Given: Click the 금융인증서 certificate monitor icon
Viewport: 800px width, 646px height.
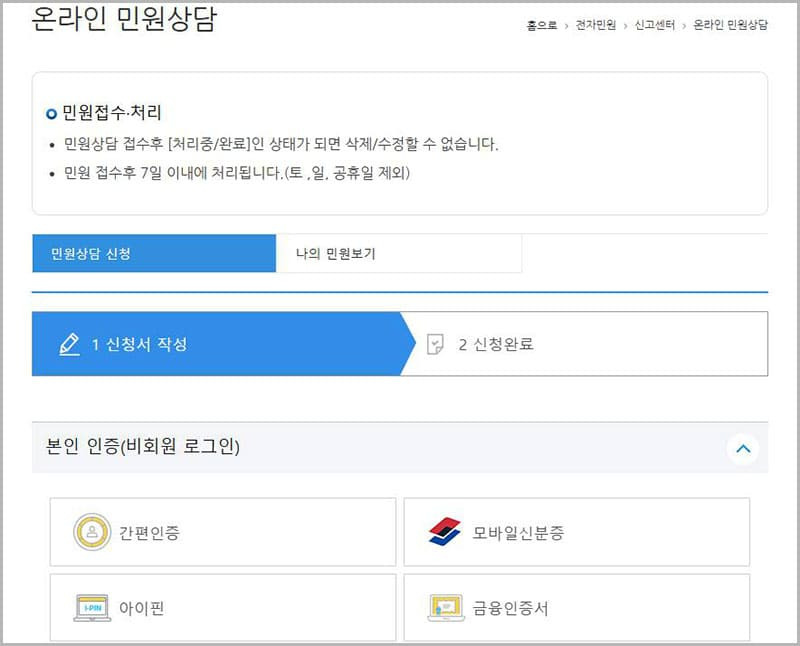Looking at the screenshot, I should [444, 606].
